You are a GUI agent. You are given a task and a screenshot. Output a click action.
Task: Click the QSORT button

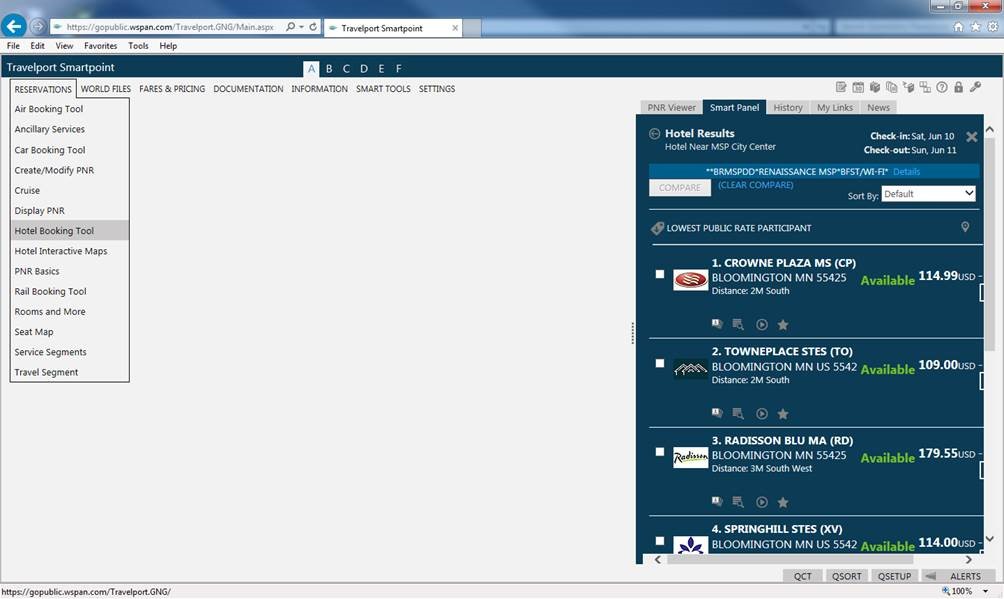(x=846, y=576)
